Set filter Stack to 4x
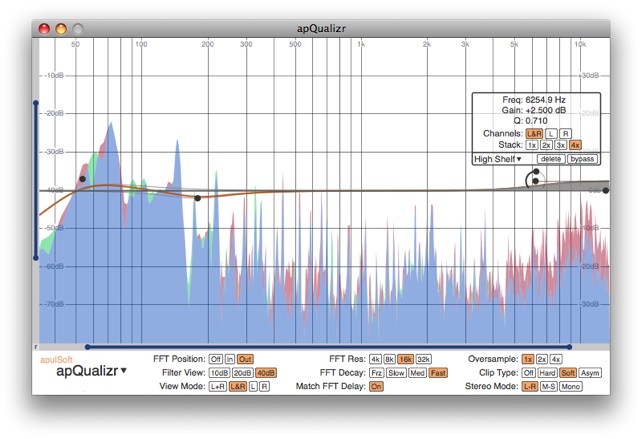This screenshot has height=439, width=642. pos(575,145)
